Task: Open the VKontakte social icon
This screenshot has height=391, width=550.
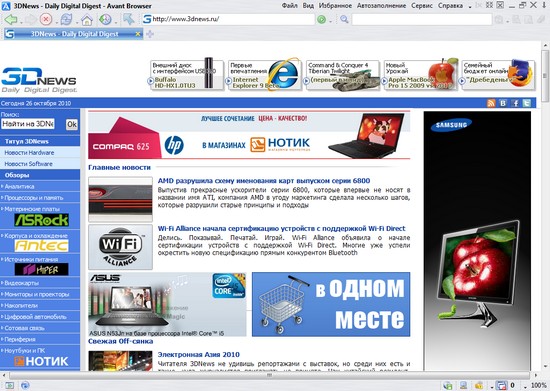Action: click(503, 103)
